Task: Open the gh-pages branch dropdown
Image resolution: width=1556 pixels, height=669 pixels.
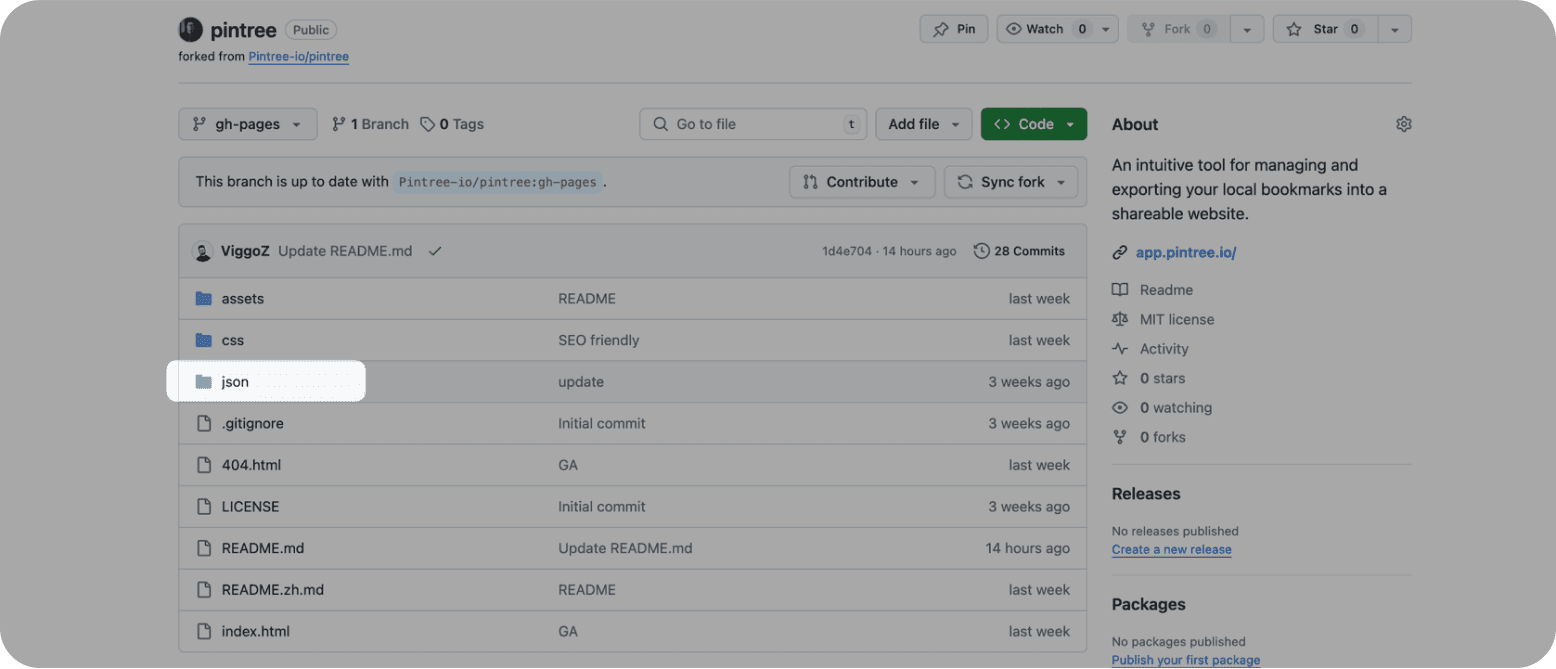Action: tap(248, 124)
